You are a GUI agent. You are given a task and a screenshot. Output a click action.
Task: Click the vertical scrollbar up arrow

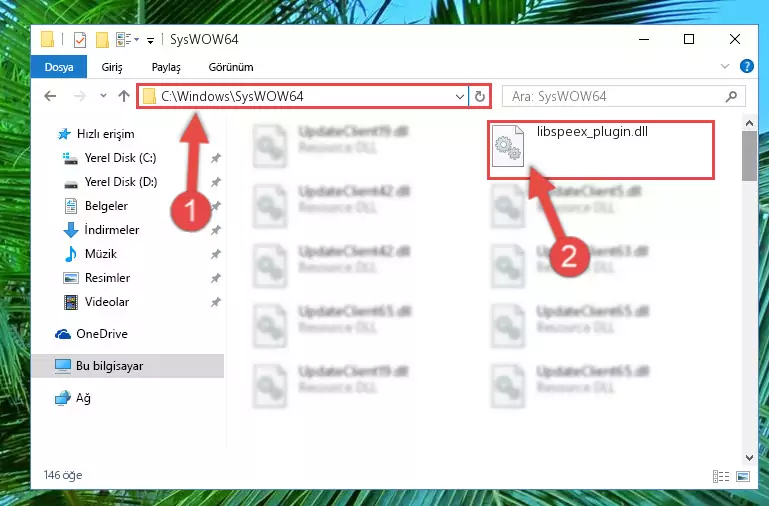click(x=749, y=123)
